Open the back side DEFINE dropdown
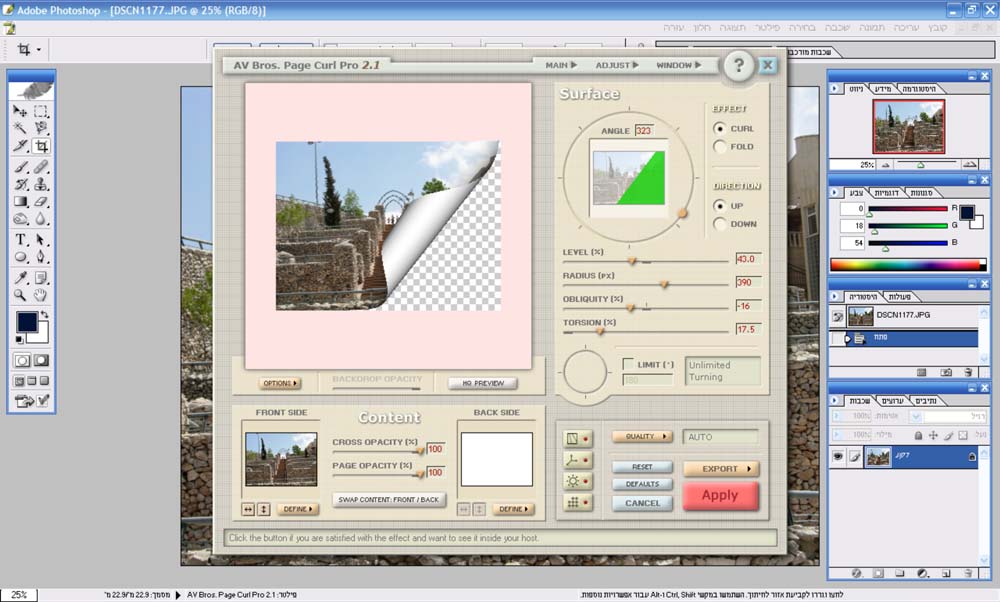Viewport: 1000px width, 602px height. [513, 509]
